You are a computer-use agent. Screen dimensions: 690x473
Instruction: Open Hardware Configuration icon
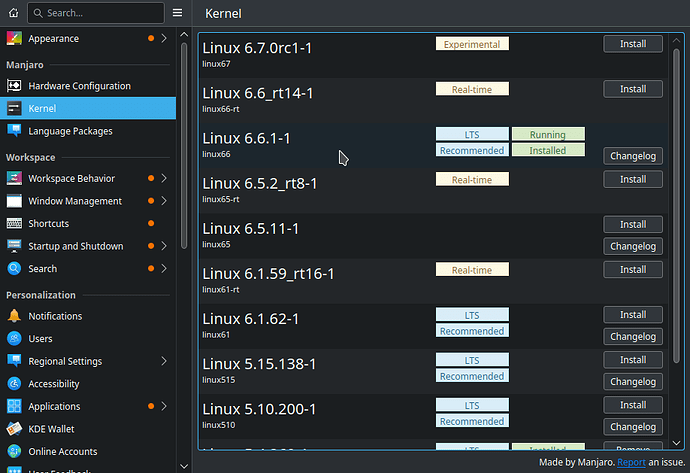click(14, 86)
